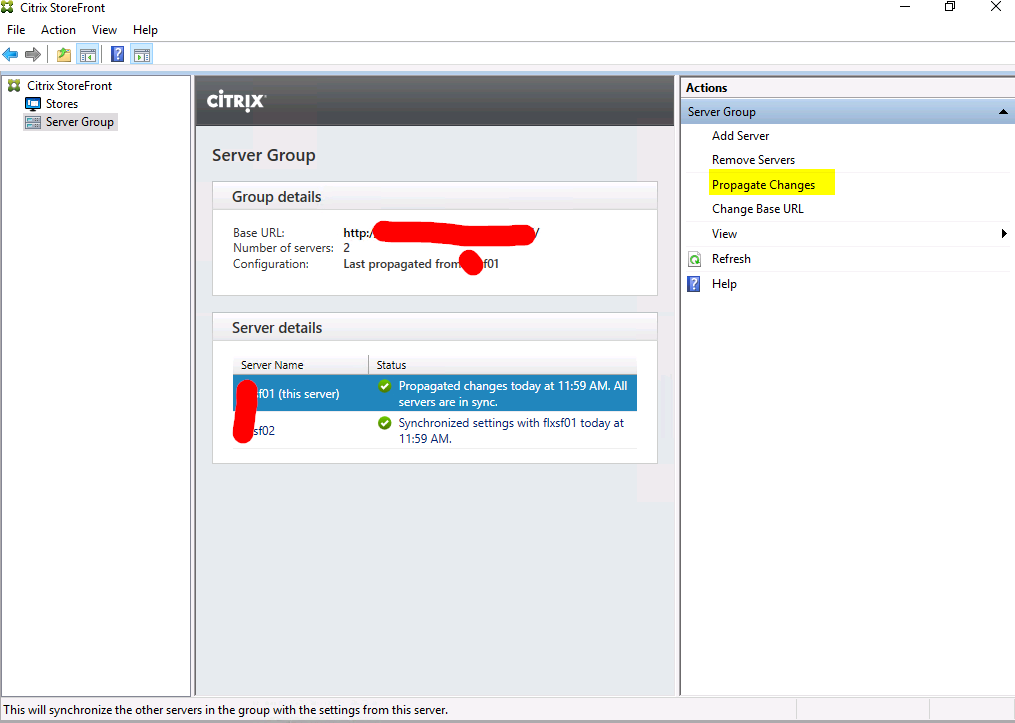The width and height of the screenshot is (1015, 723).
Task: Click Add Server in the Actions pane
Action: tap(742, 135)
